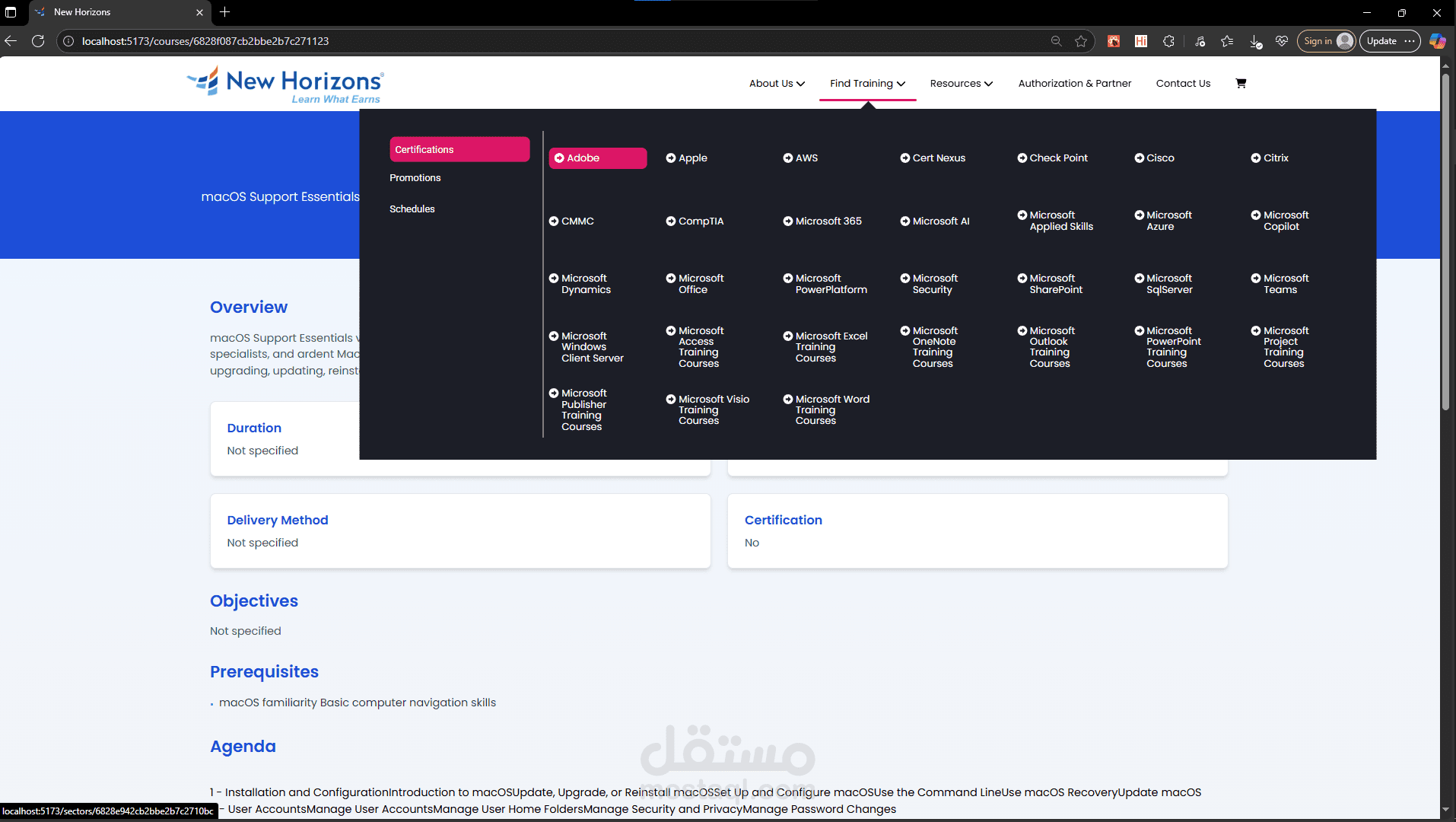Open browser extensions puzzle icon
Viewport: 1456px width, 822px height.
(1168, 41)
